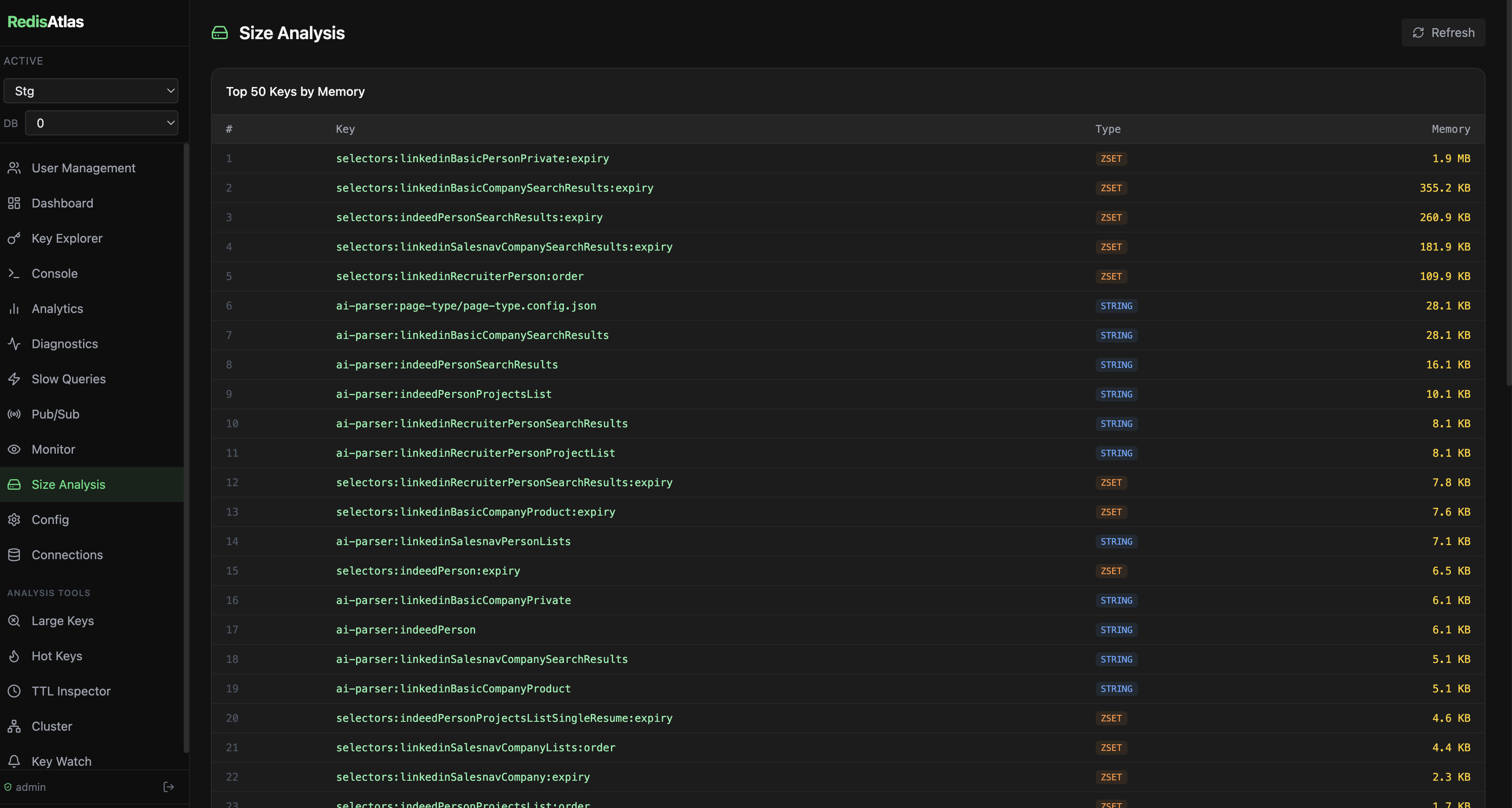The image size is (1512, 808).
Task: Click the User Management people icon
Action: click(14, 168)
